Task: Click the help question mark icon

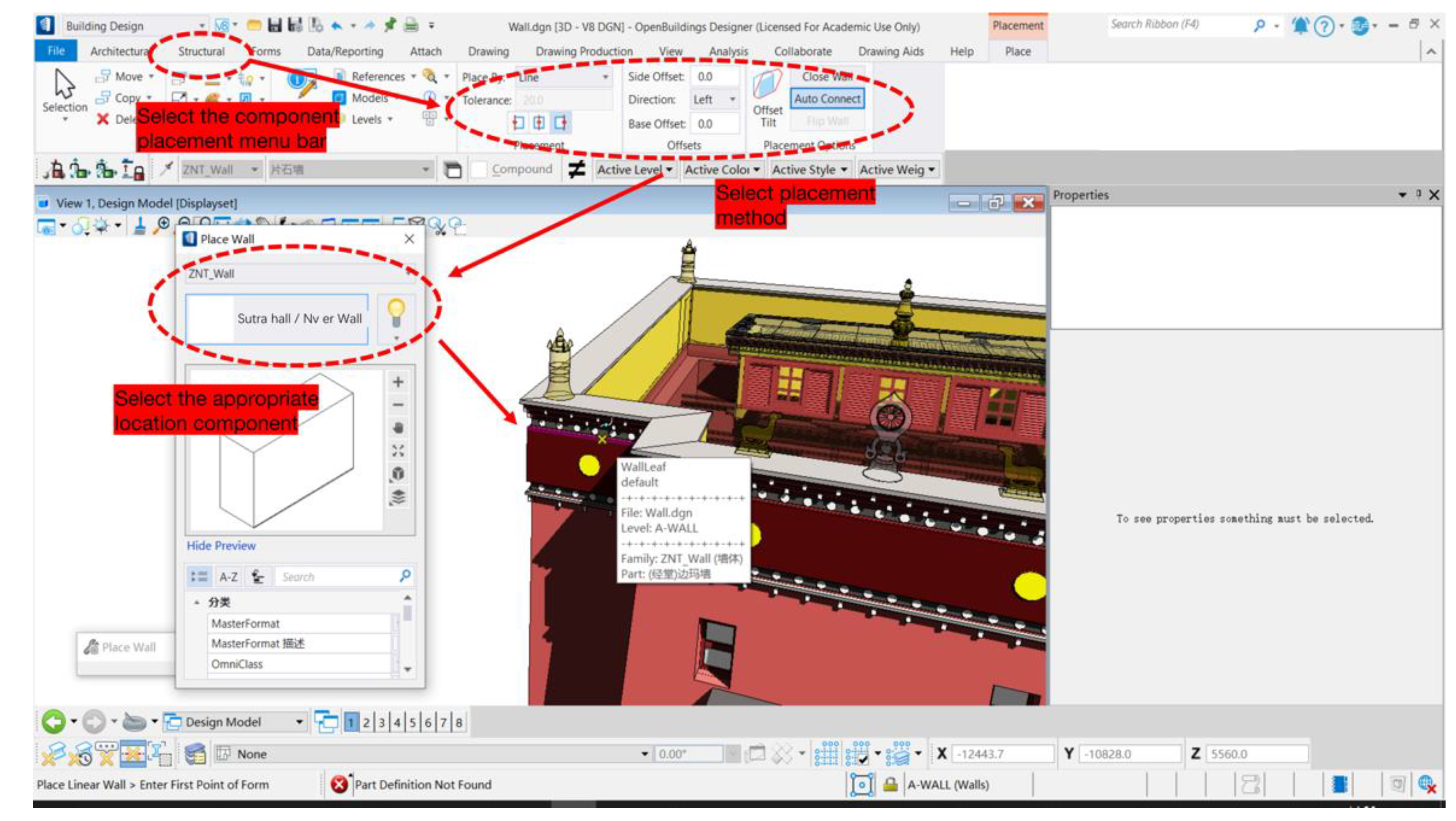Action: pos(1324,25)
